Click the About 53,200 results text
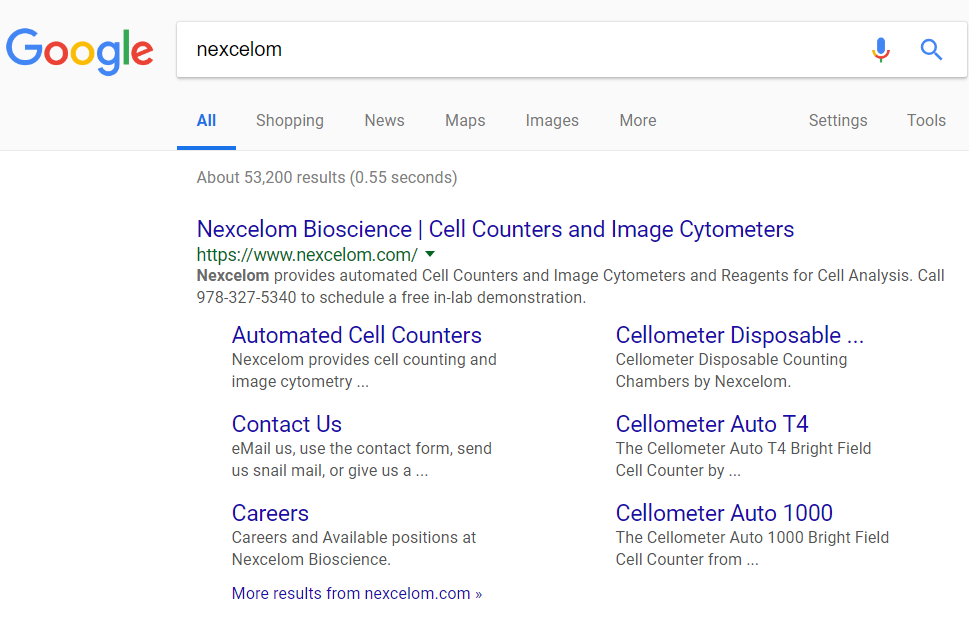 click(327, 177)
